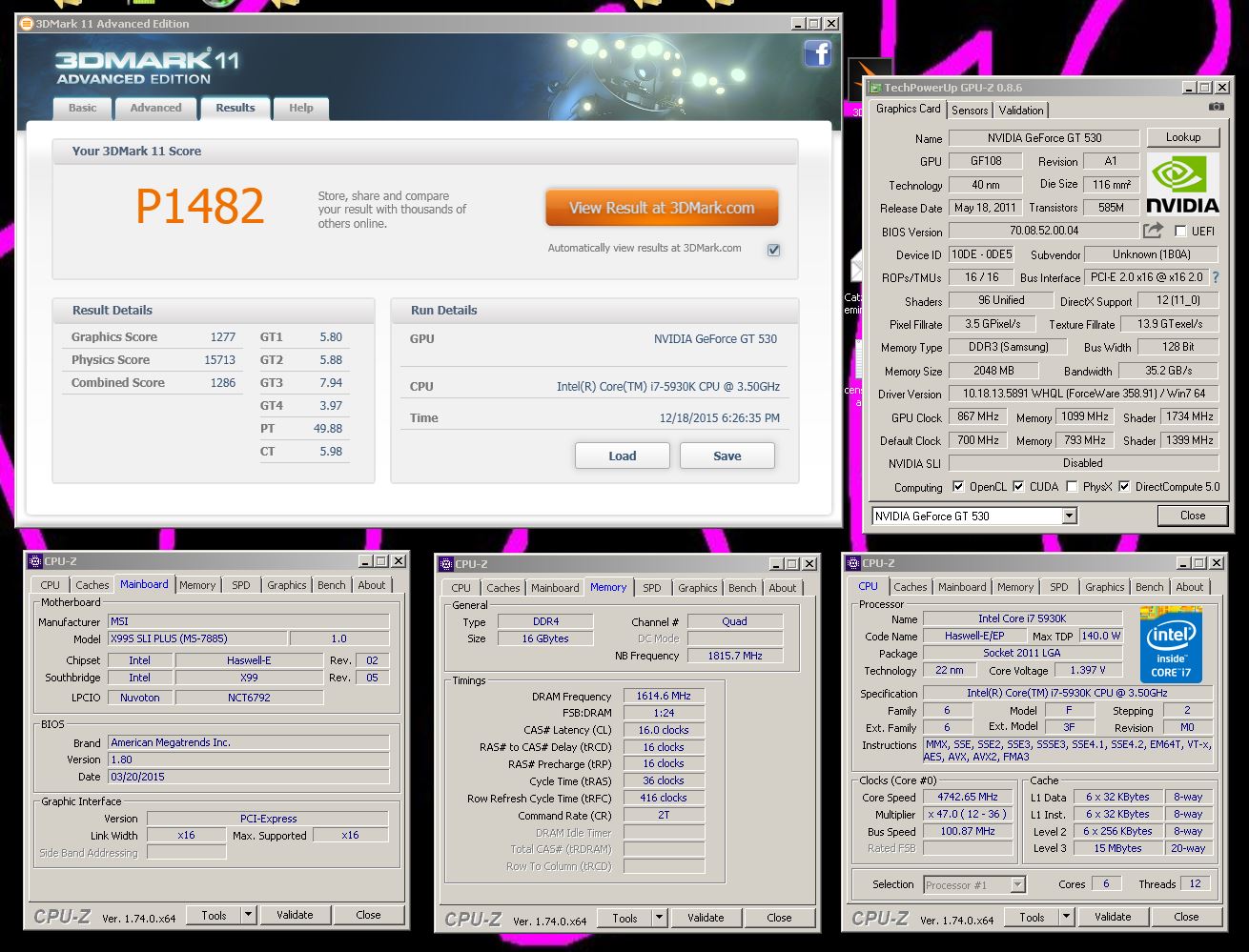Image resolution: width=1249 pixels, height=952 pixels.
Task: Open Graphics tab in the Mainboard CPU-Z window
Action: (x=287, y=585)
